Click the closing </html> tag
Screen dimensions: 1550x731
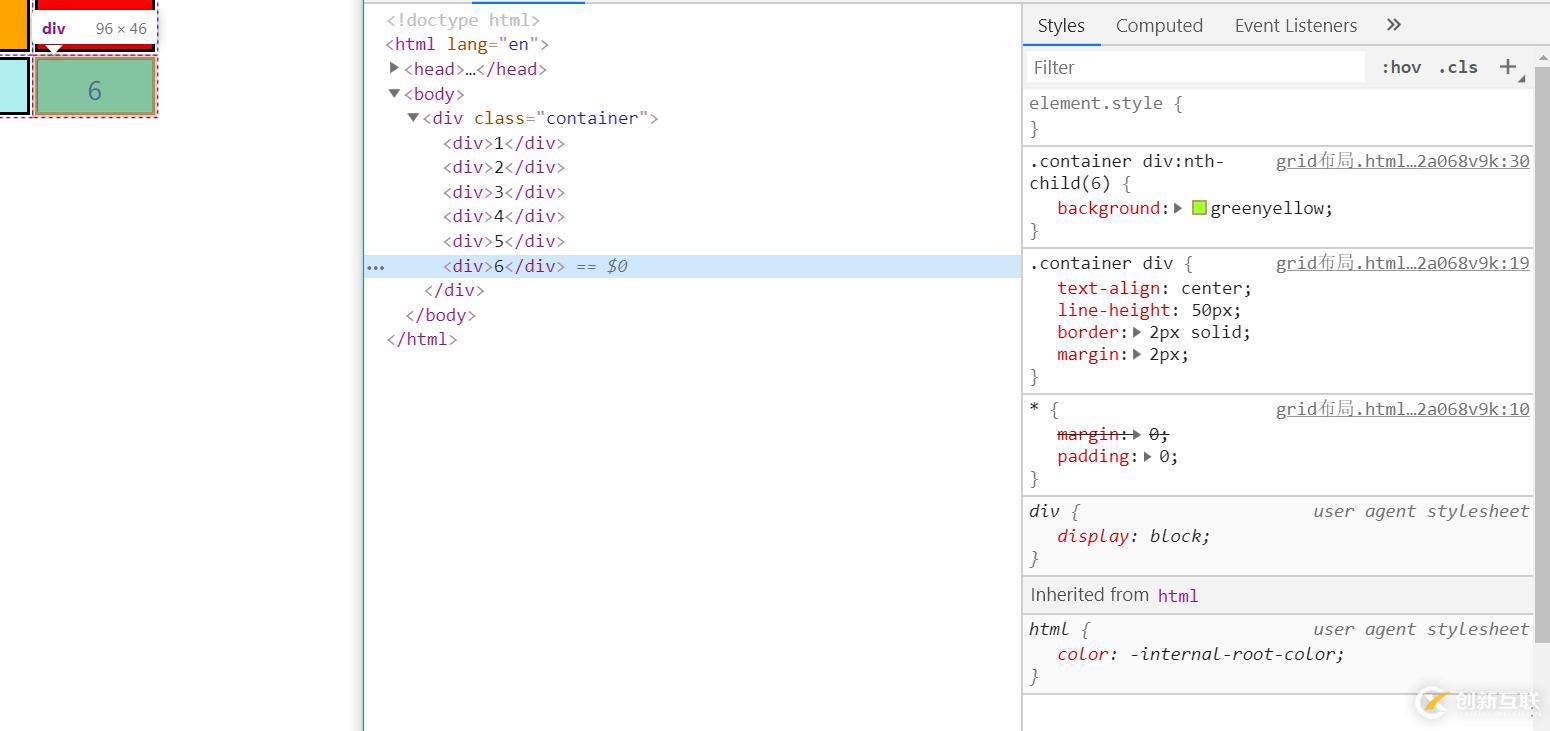pos(422,339)
